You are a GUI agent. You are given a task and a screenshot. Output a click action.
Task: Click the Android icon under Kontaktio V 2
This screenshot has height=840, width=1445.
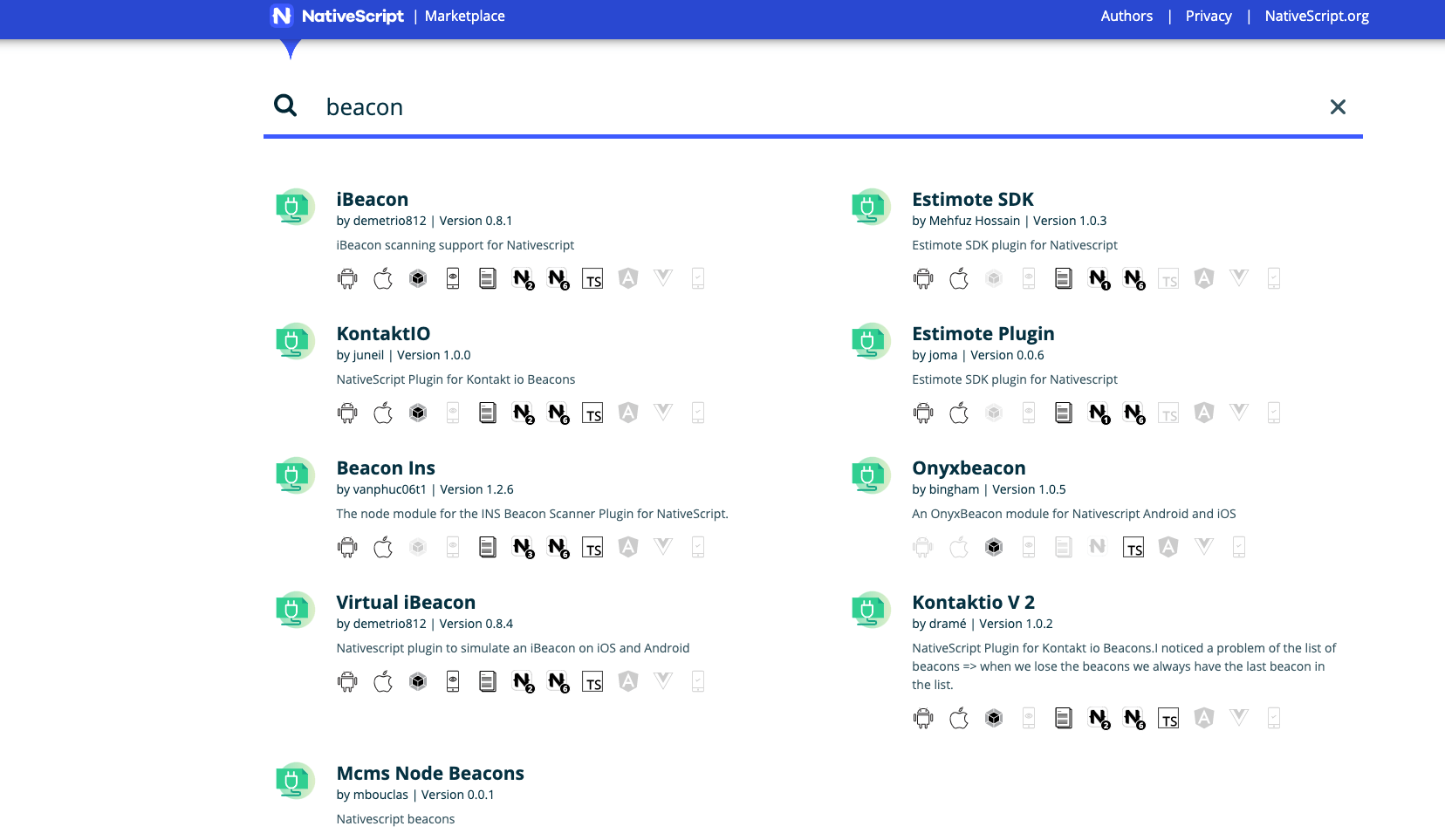click(x=923, y=718)
